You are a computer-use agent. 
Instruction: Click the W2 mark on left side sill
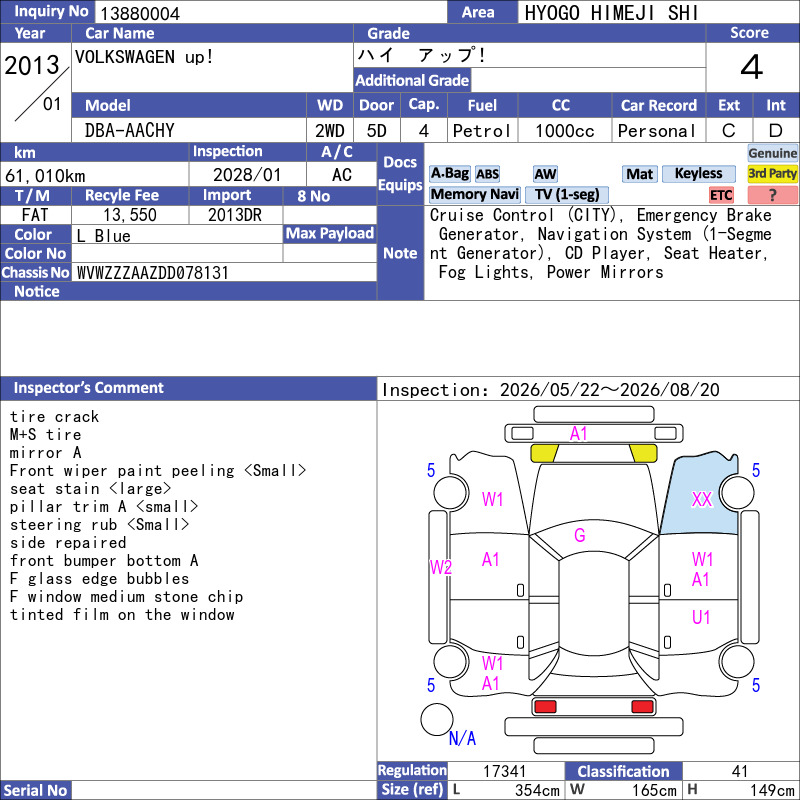click(441, 567)
